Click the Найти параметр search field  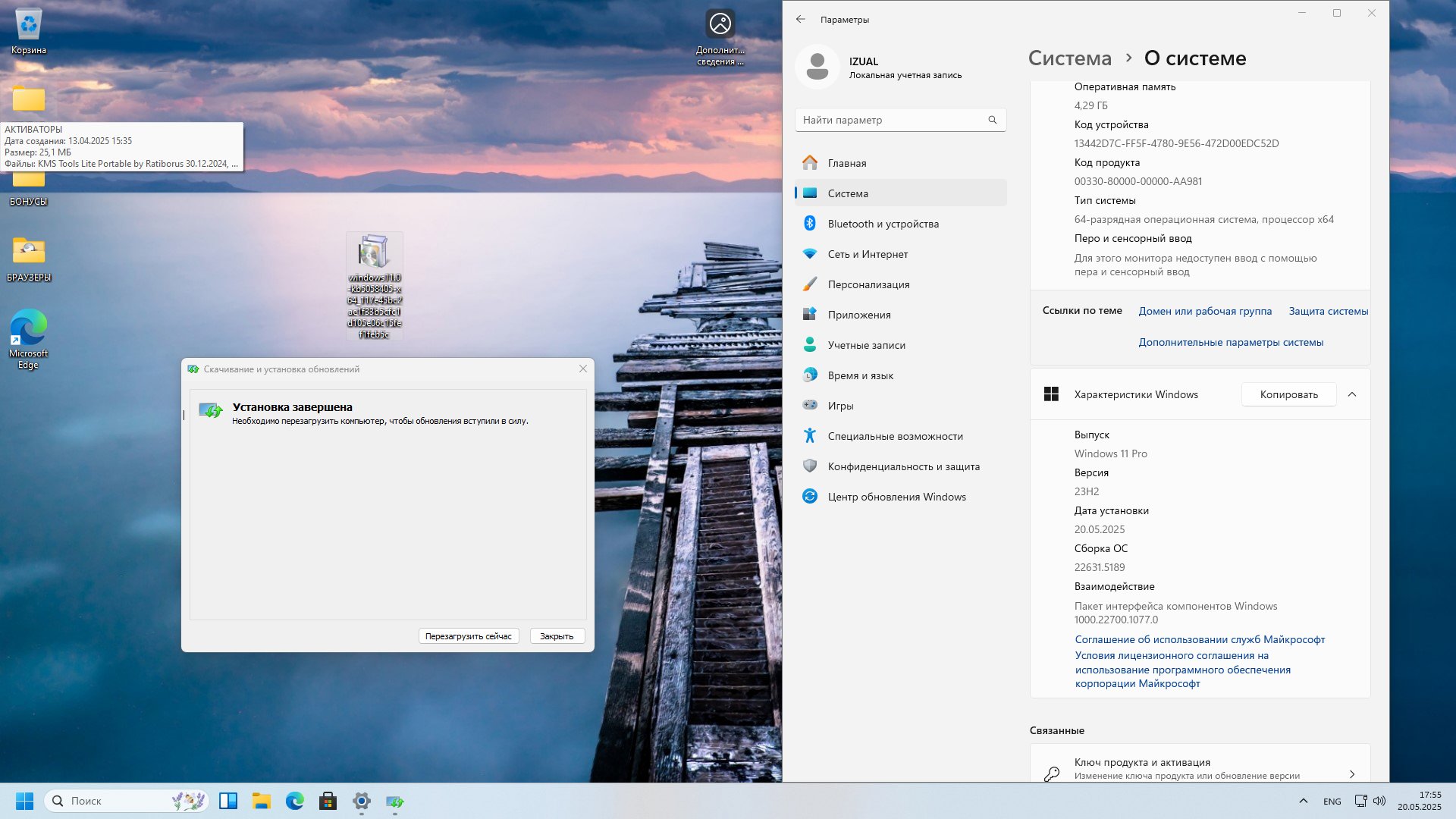[x=893, y=120]
